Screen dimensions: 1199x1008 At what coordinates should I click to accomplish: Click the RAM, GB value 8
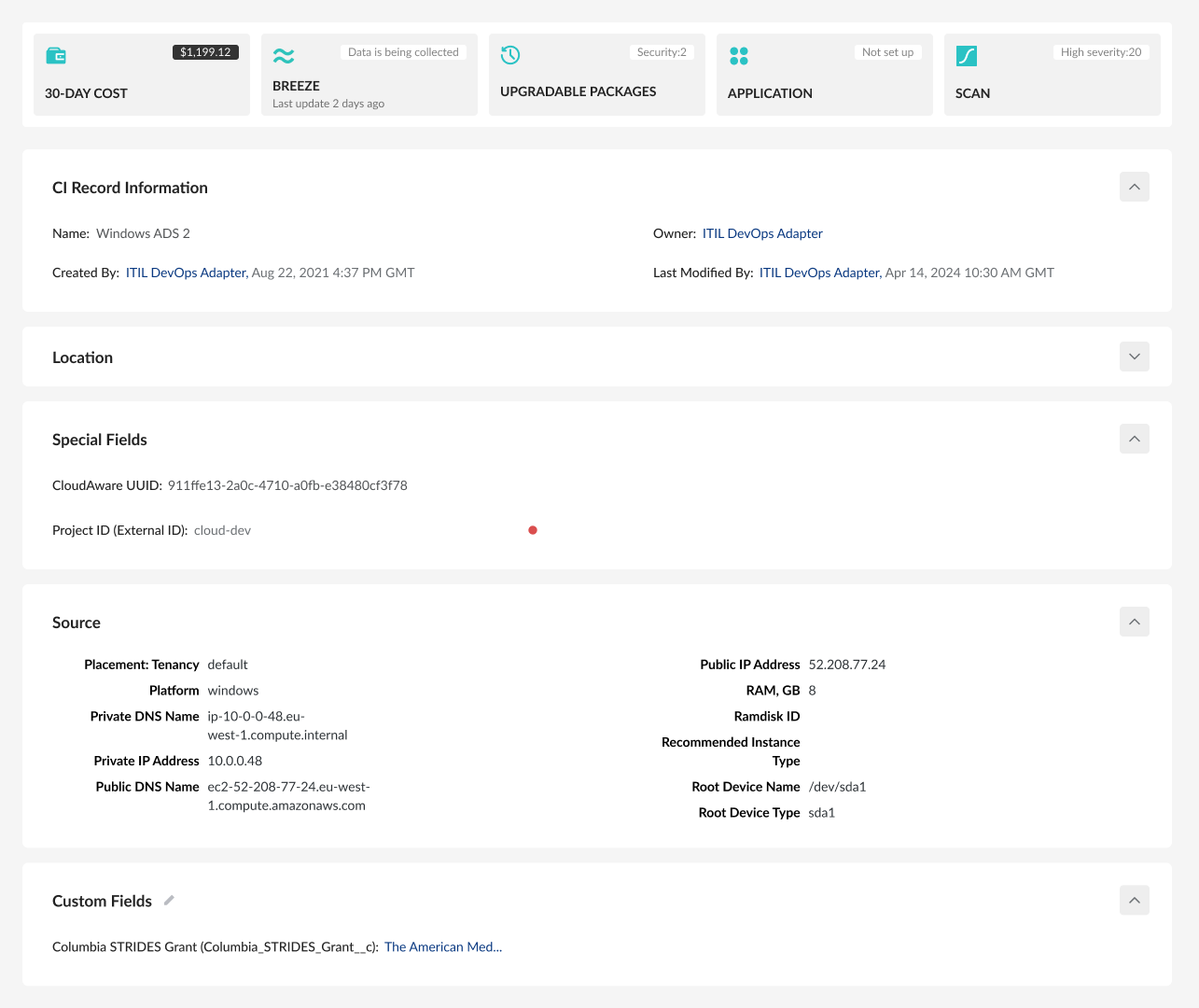[813, 691]
